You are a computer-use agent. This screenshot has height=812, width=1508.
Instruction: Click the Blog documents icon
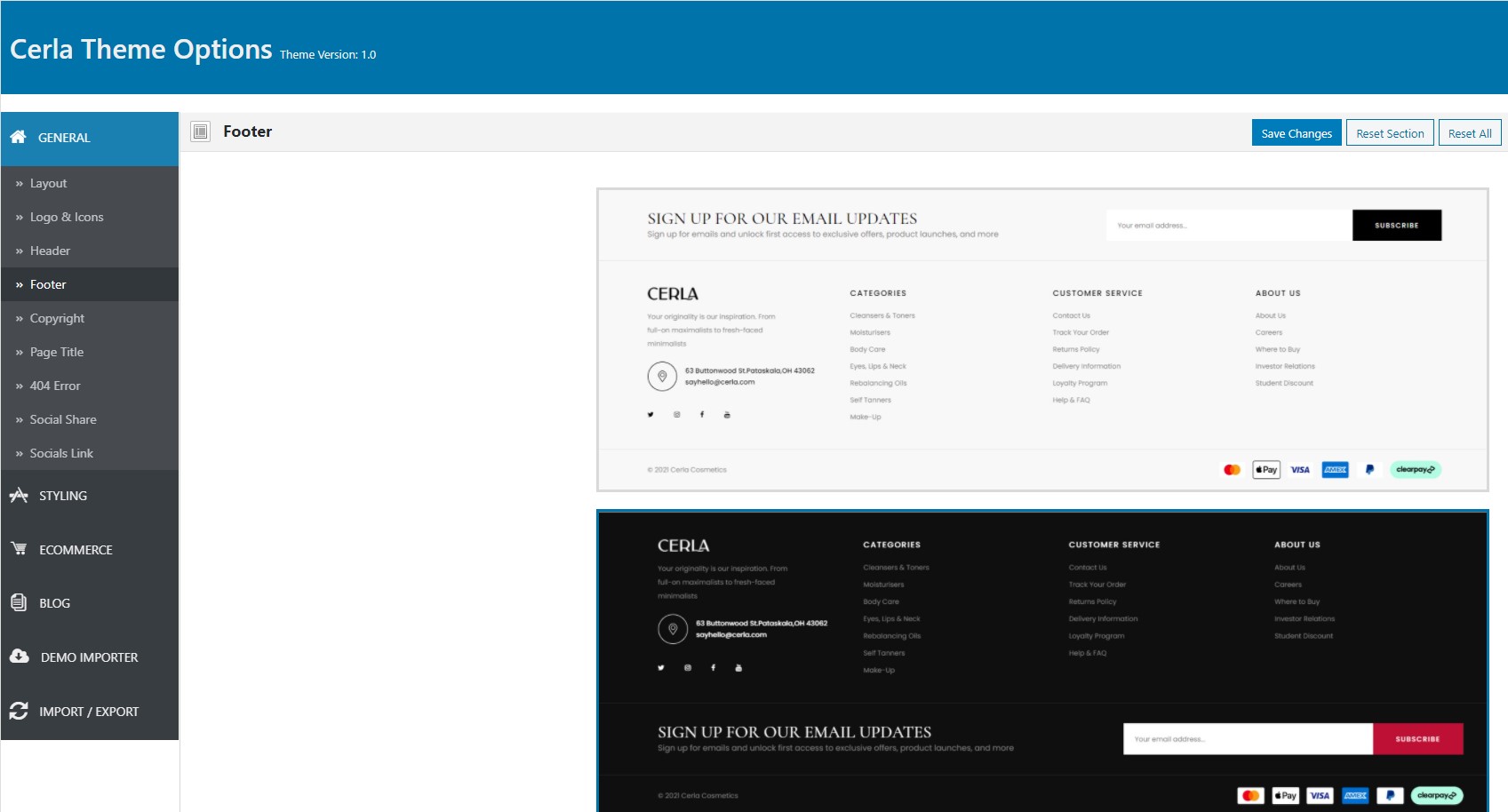[19, 602]
